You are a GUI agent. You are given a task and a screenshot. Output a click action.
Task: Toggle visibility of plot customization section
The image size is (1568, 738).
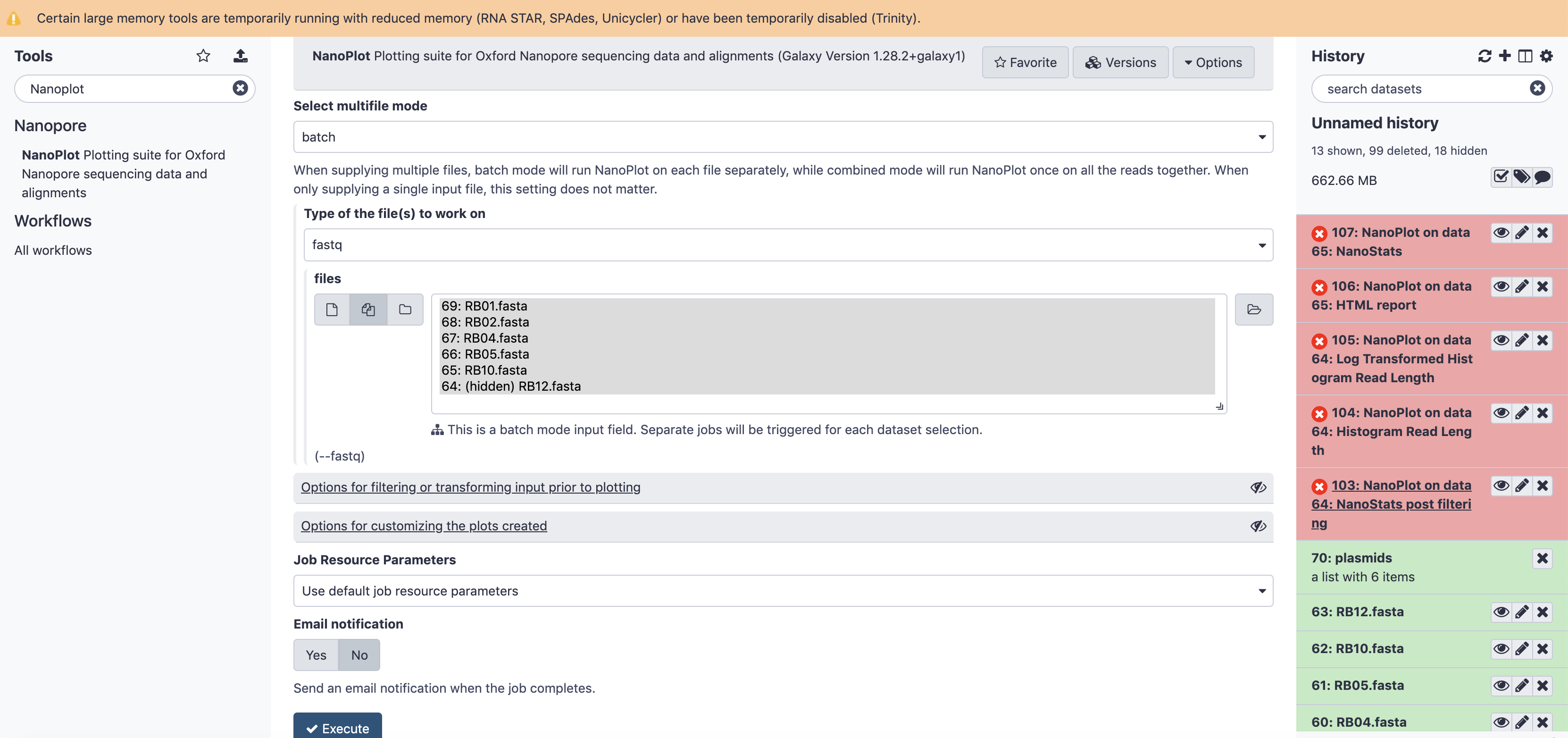click(1258, 526)
